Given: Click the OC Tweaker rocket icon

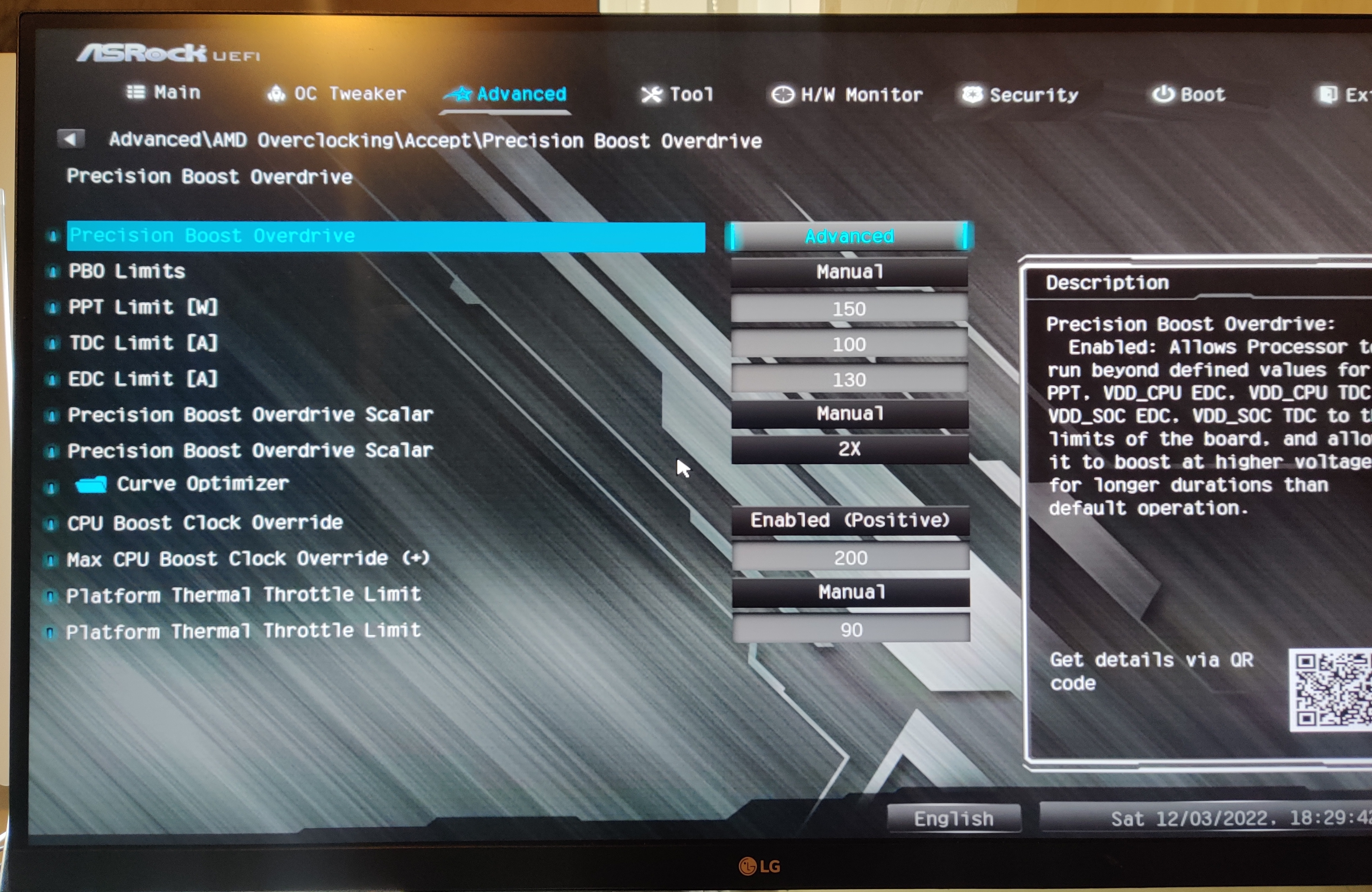Looking at the screenshot, I should [277, 93].
